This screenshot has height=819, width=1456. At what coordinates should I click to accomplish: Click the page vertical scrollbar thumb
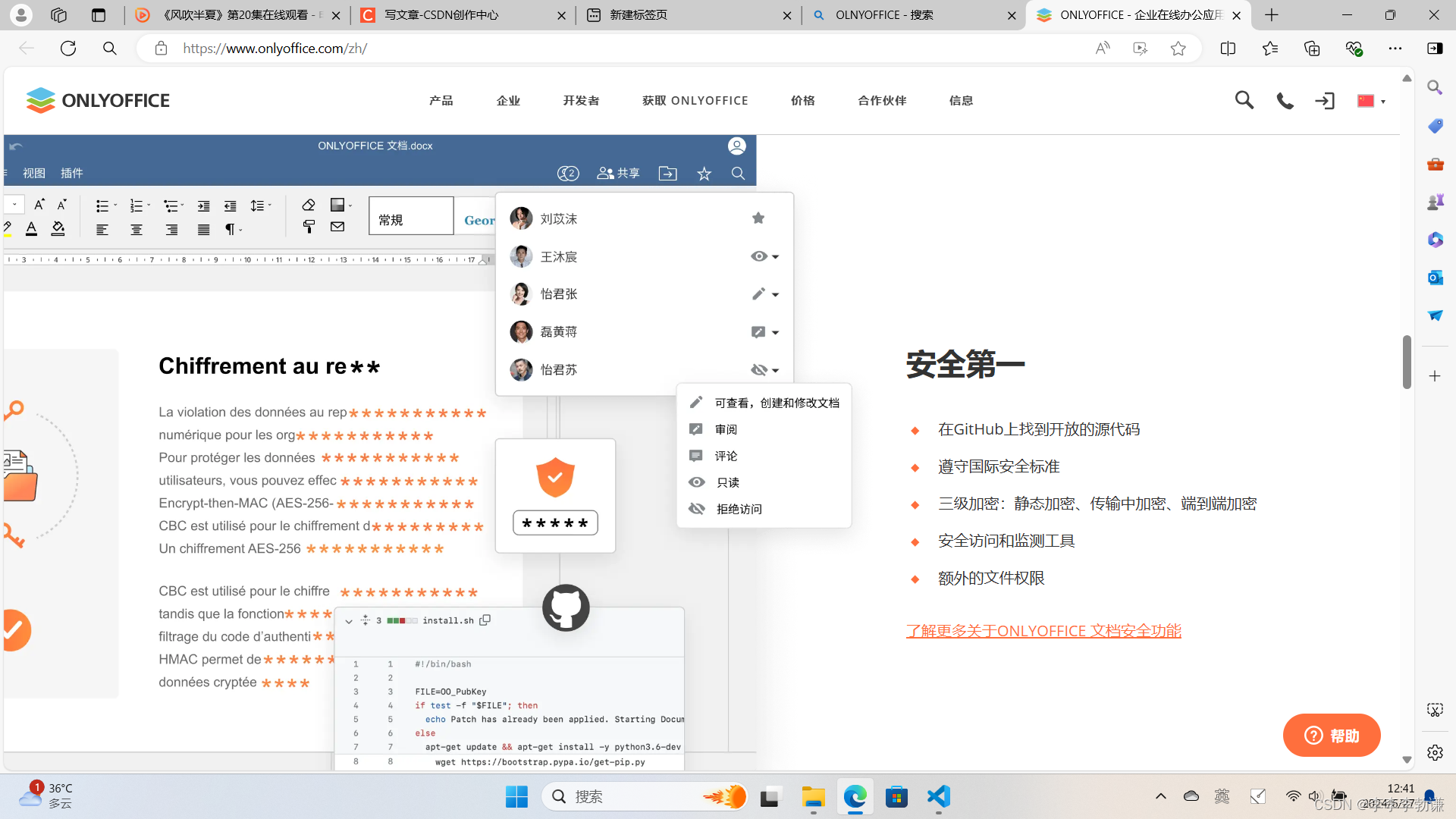[1407, 362]
